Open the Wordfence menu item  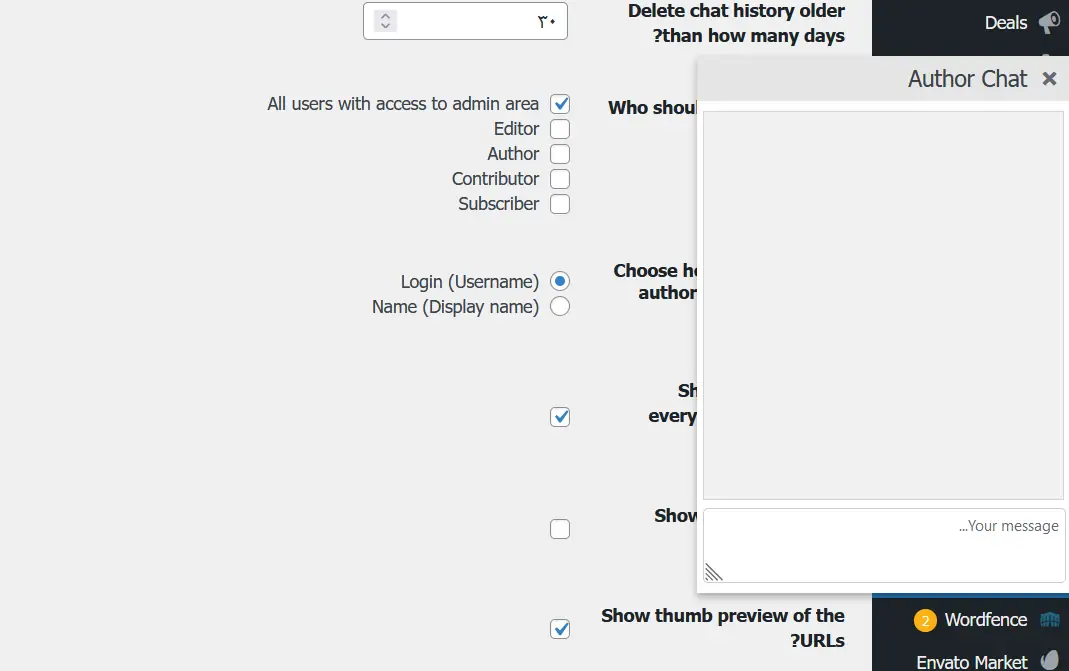pyautogui.click(x=985, y=620)
